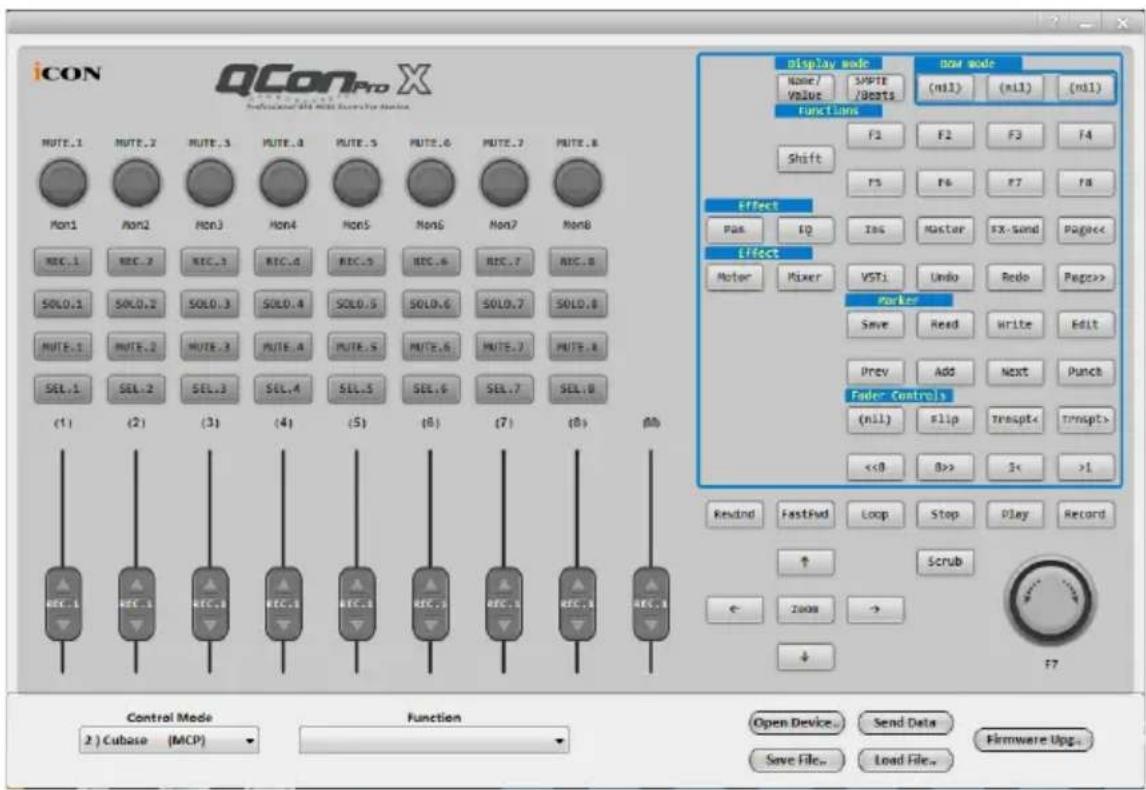The height and width of the screenshot is (790, 1146).
Task: Click the FastFwd transport button
Action: [805, 514]
